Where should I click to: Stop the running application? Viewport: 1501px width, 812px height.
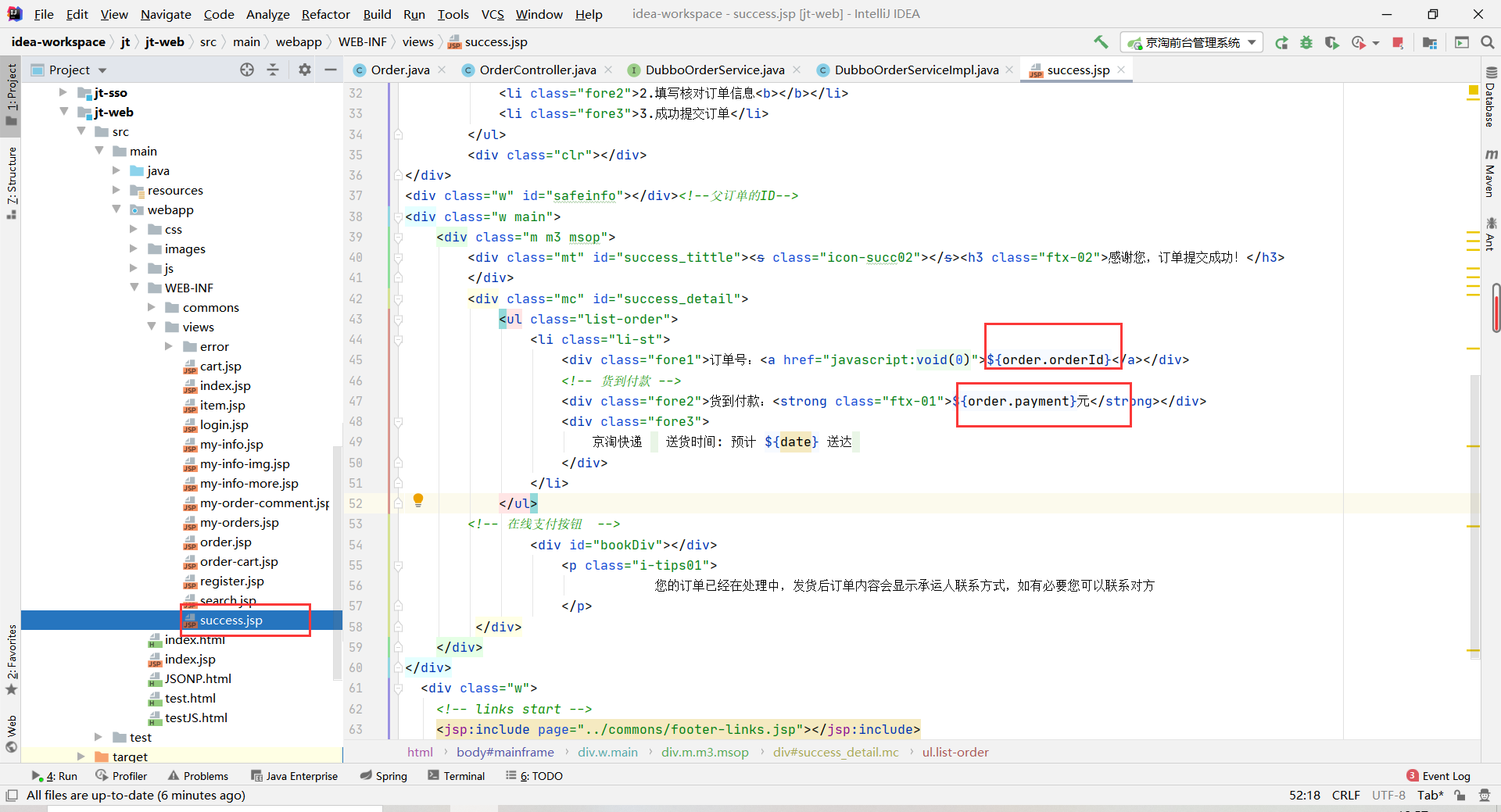[x=1398, y=42]
